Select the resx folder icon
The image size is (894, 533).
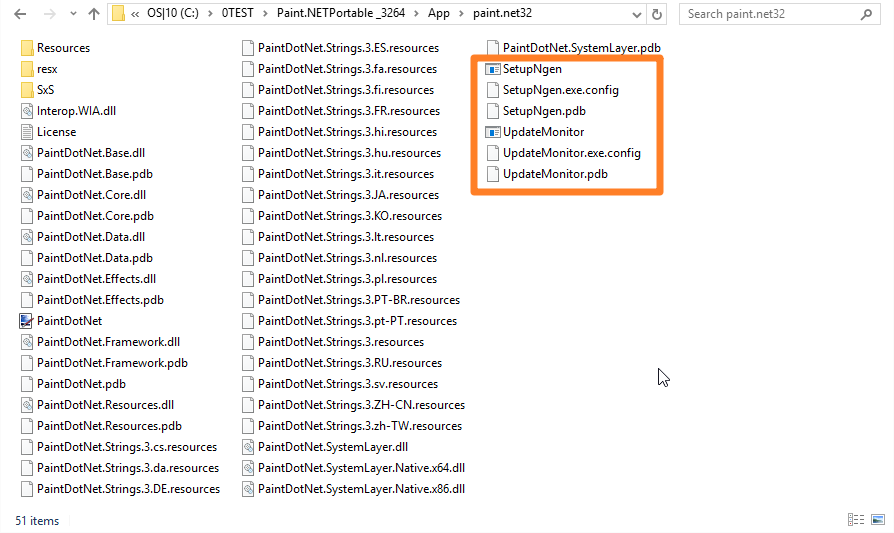pyautogui.click(x=27, y=69)
